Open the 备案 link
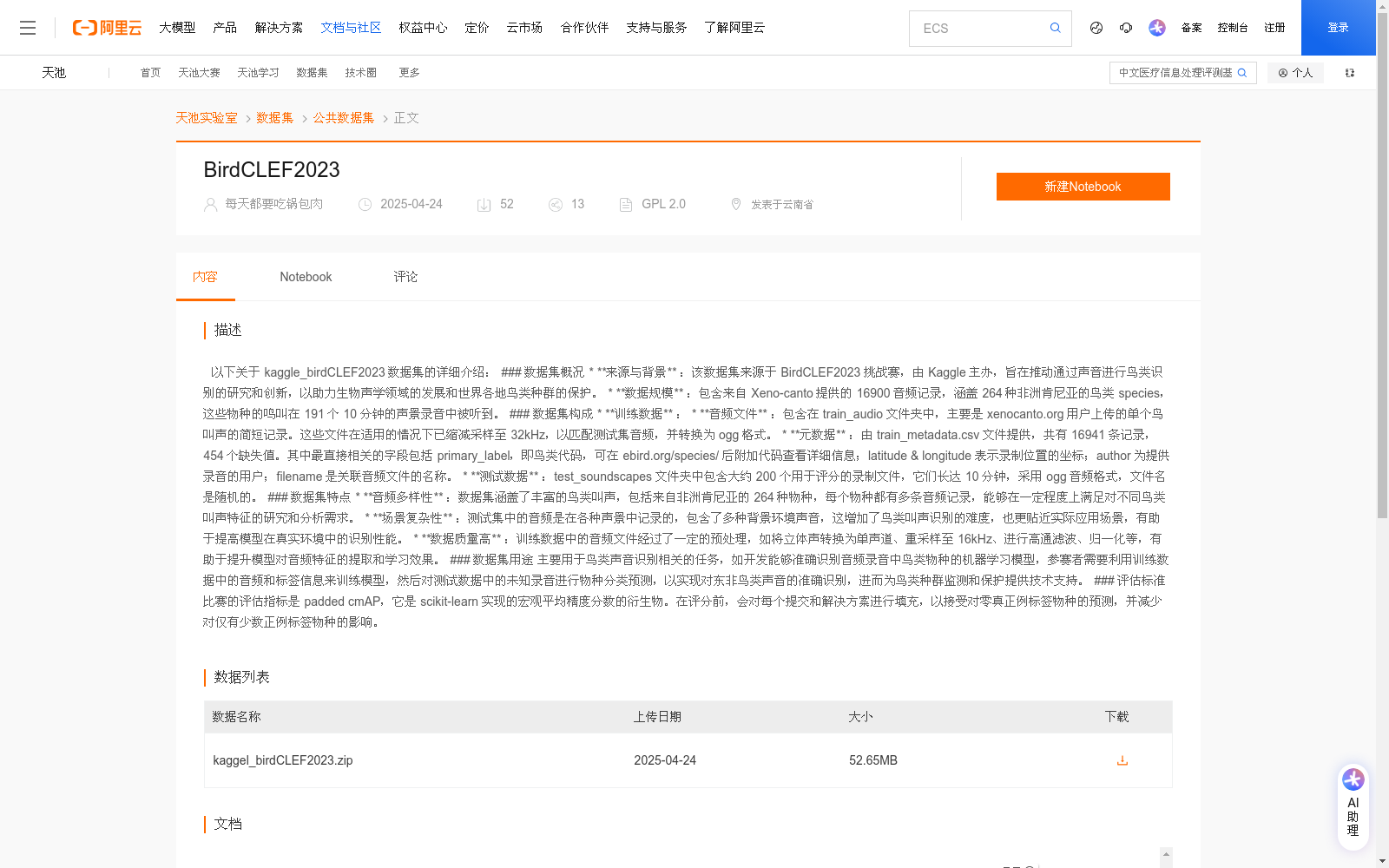 (1191, 28)
